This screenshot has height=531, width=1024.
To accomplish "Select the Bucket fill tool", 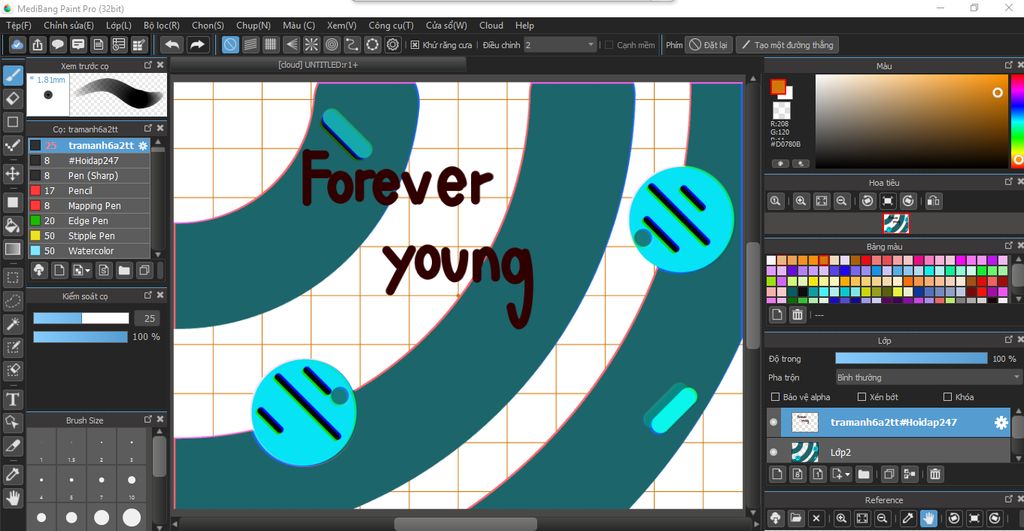I will tap(13, 225).
